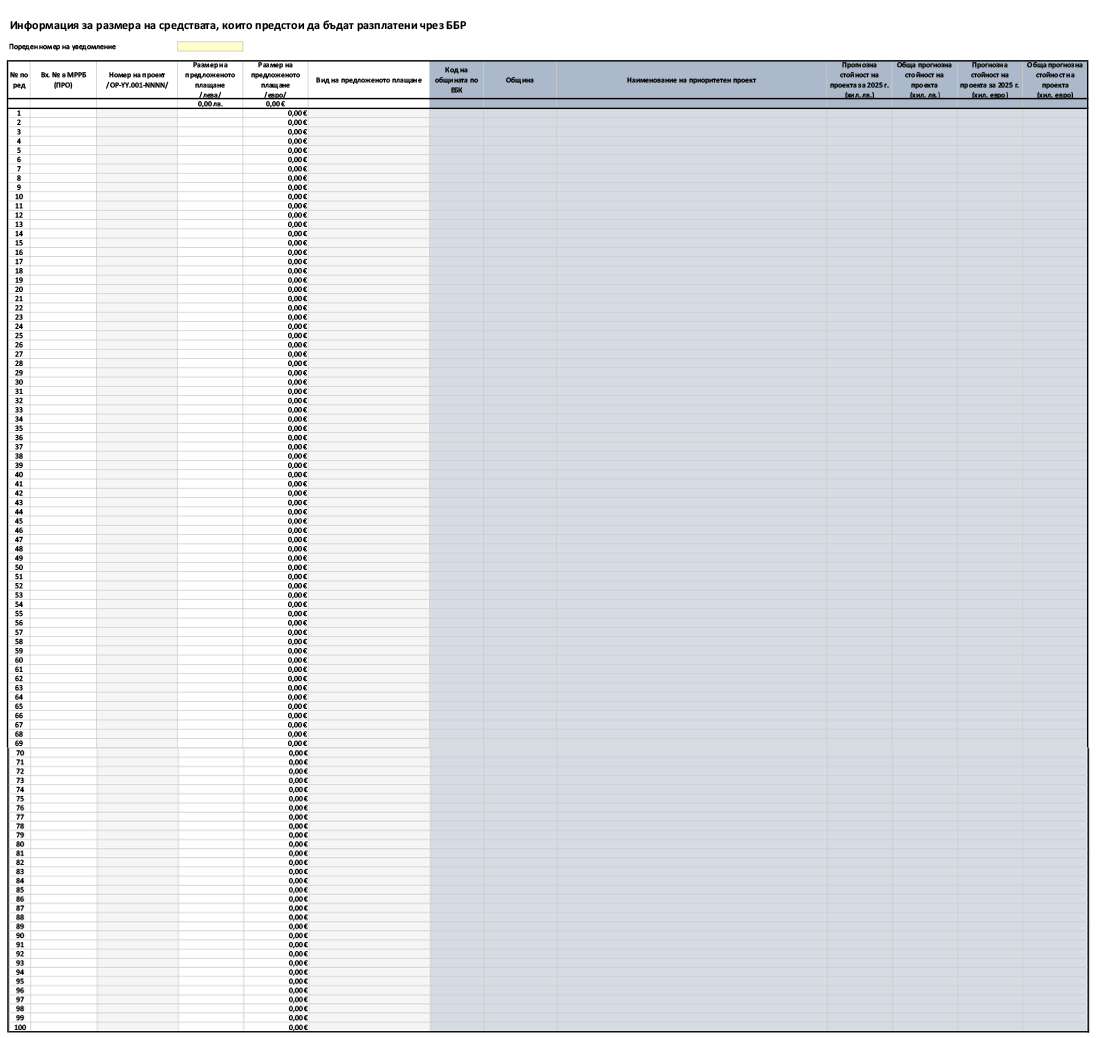Screen dimensions: 1114x1038
Task: Click the euro amount cell in row 25
Action: click(276, 335)
